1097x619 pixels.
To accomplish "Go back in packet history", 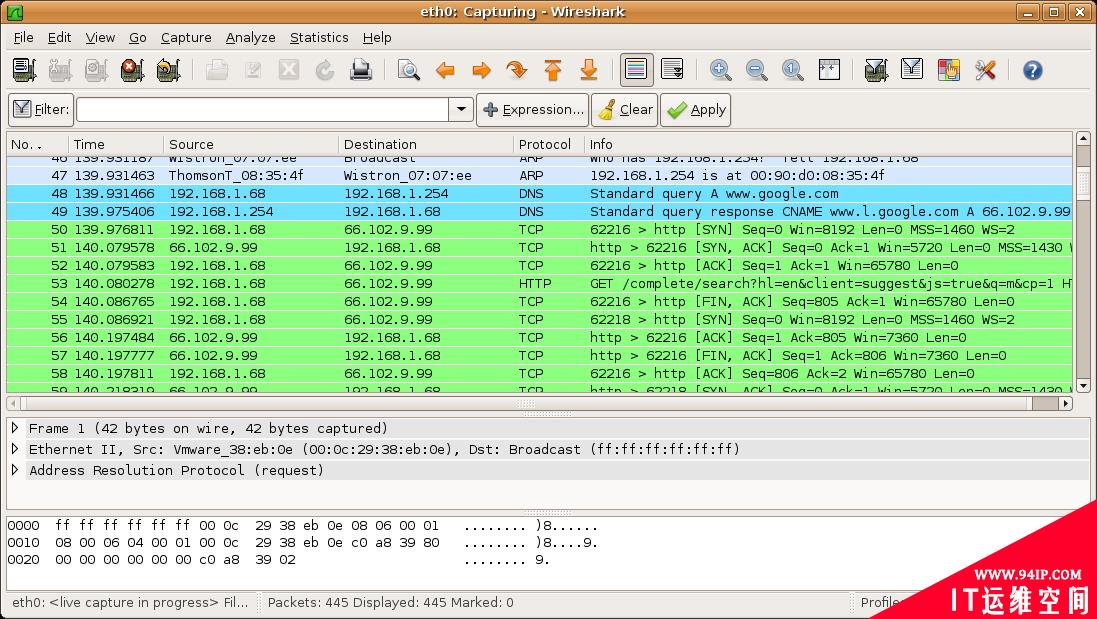I will point(445,70).
